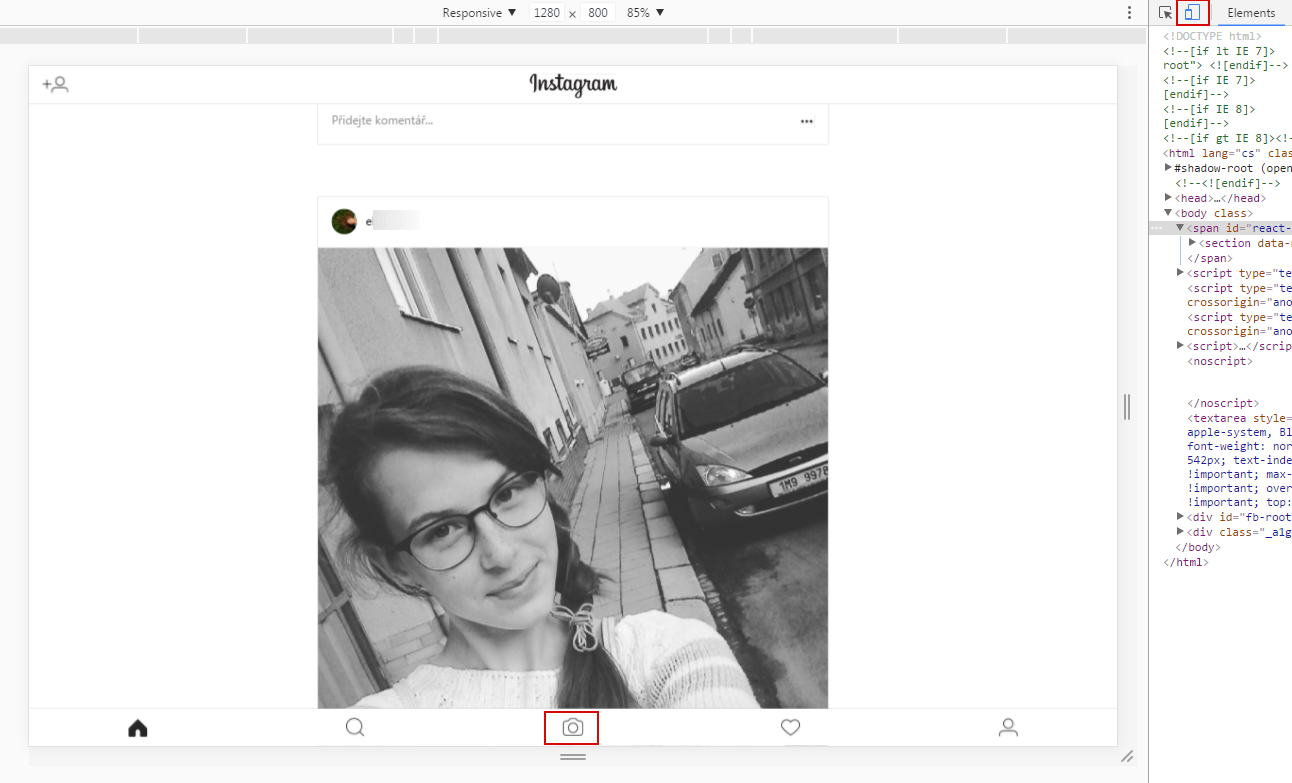The image size is (1292, 783).
Task: Click the viewport height field showing 800
Action: (598, 13)
